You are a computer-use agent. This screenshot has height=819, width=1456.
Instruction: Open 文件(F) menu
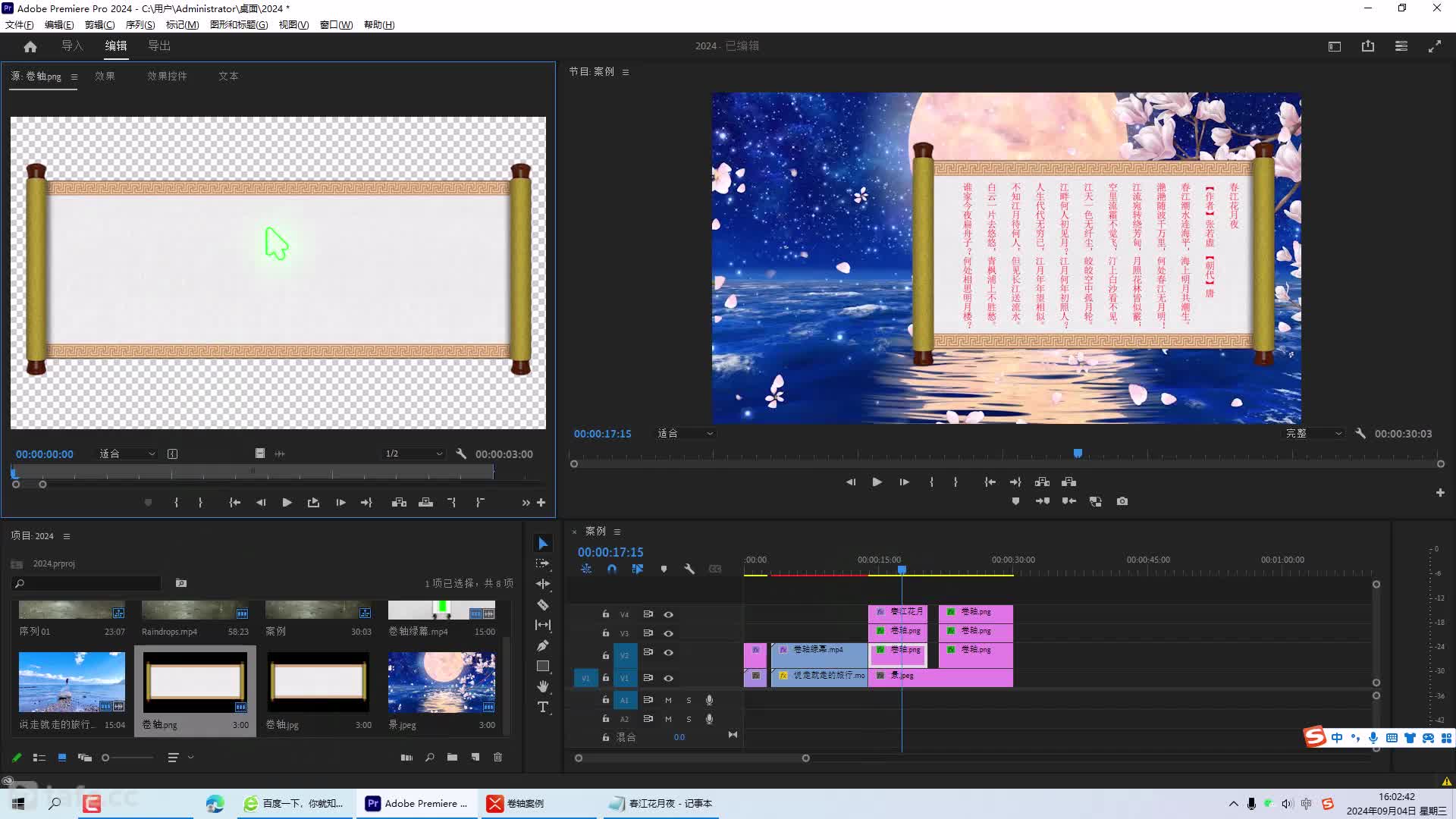pos(19,25)
